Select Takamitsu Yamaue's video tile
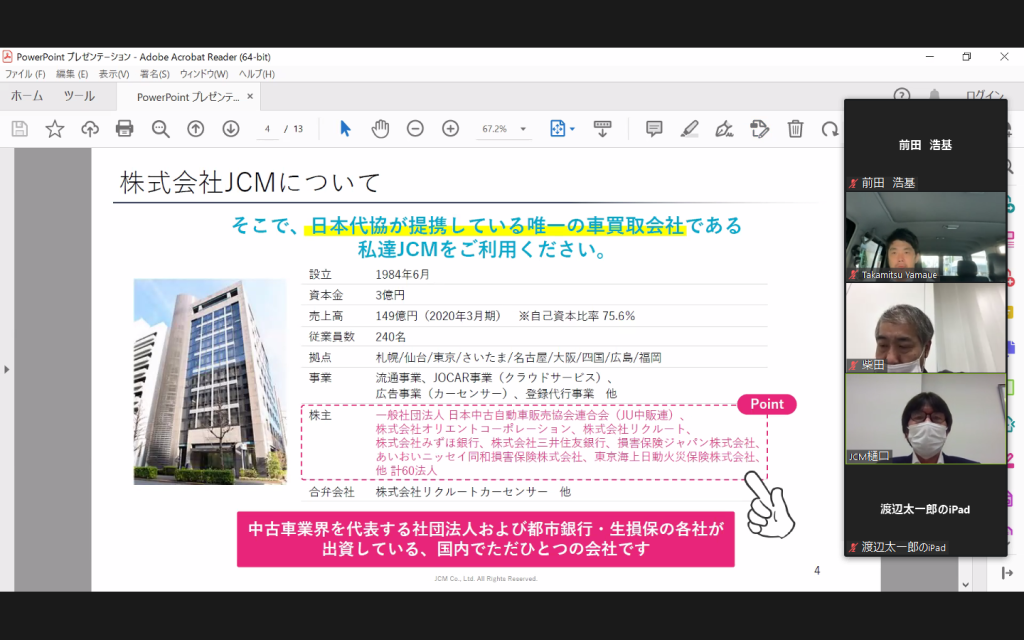The image size is (1024, 640). (925, 236)
